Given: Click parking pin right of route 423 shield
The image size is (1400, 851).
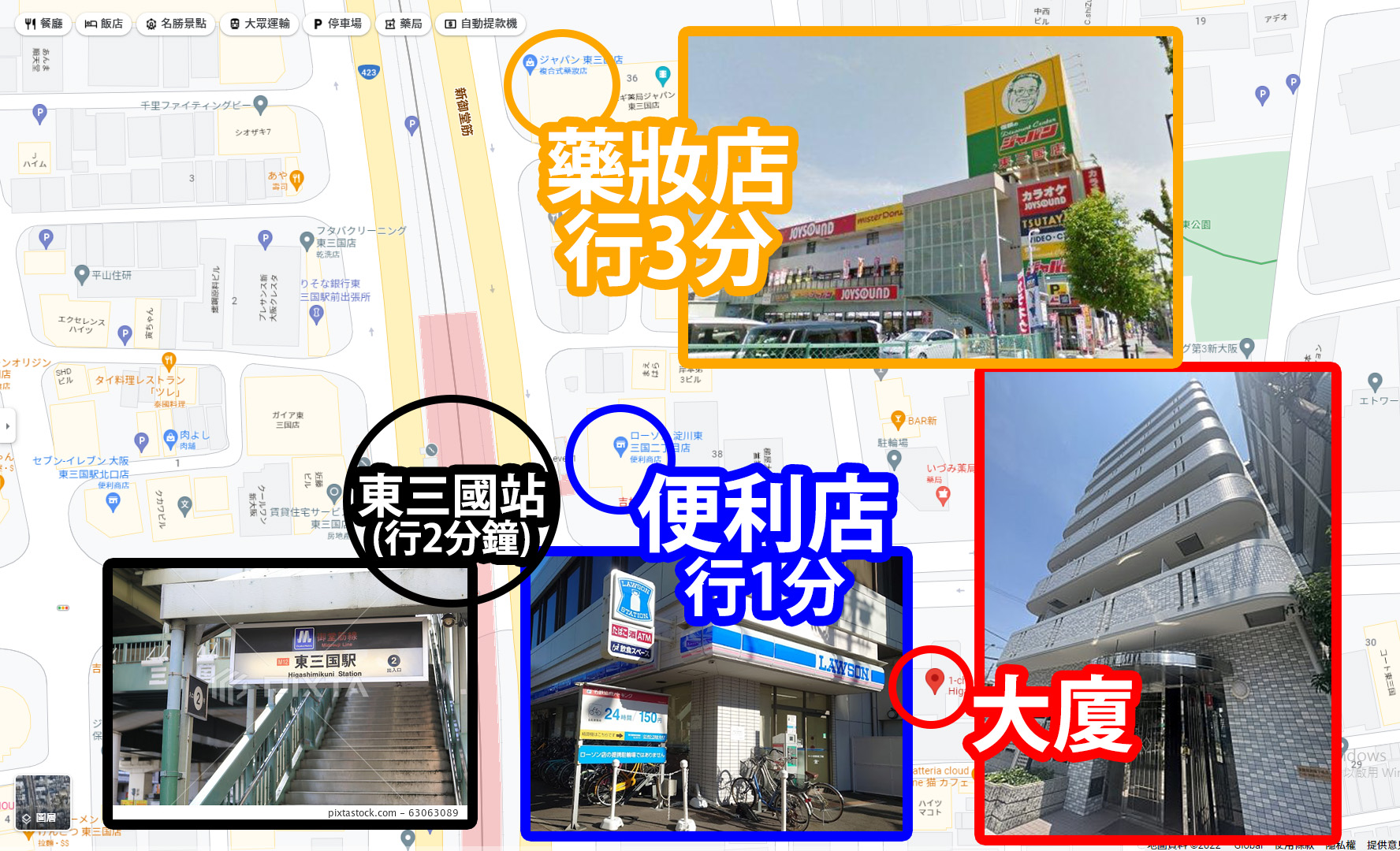Looking at the screenshot, I should (411, 124).
